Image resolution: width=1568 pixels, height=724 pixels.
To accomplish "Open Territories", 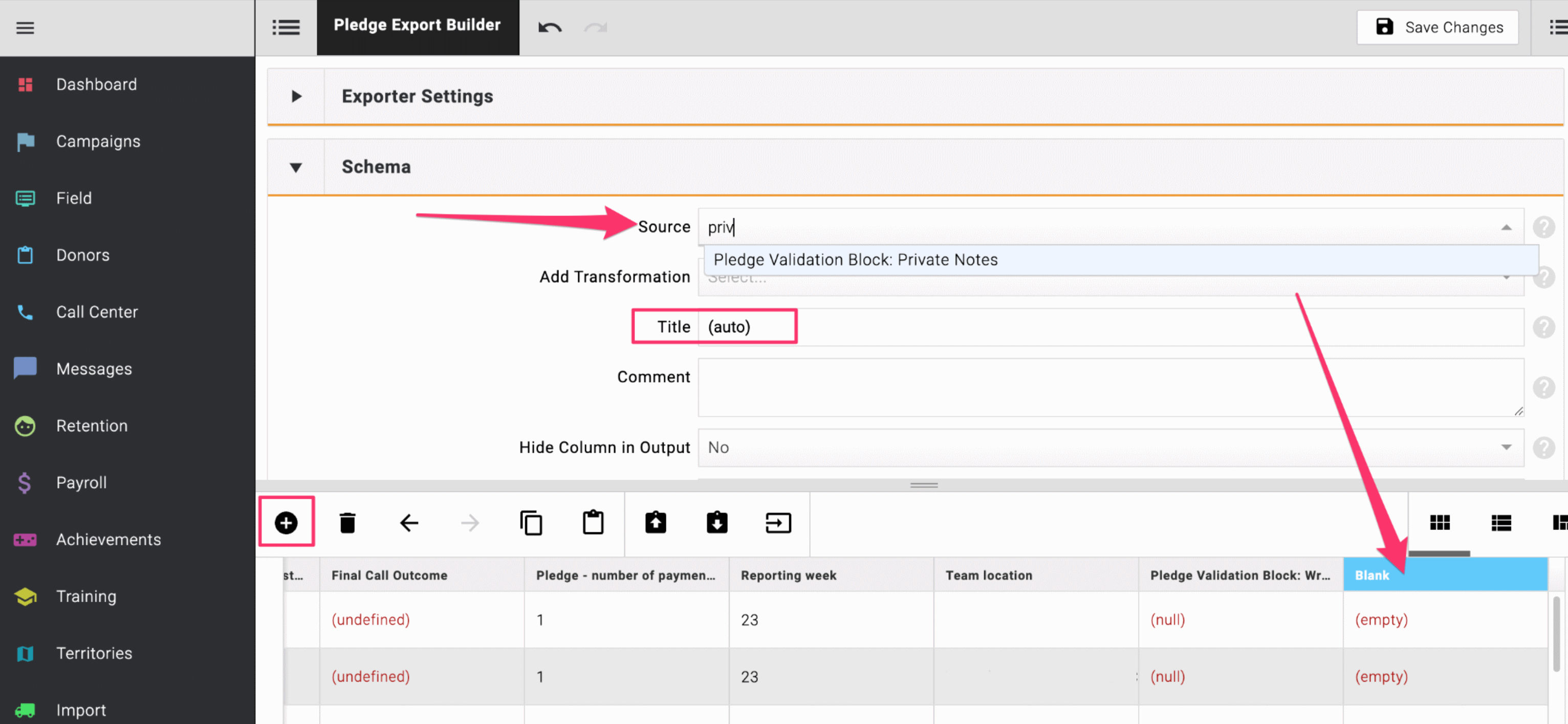I will (x=94, y=653).
